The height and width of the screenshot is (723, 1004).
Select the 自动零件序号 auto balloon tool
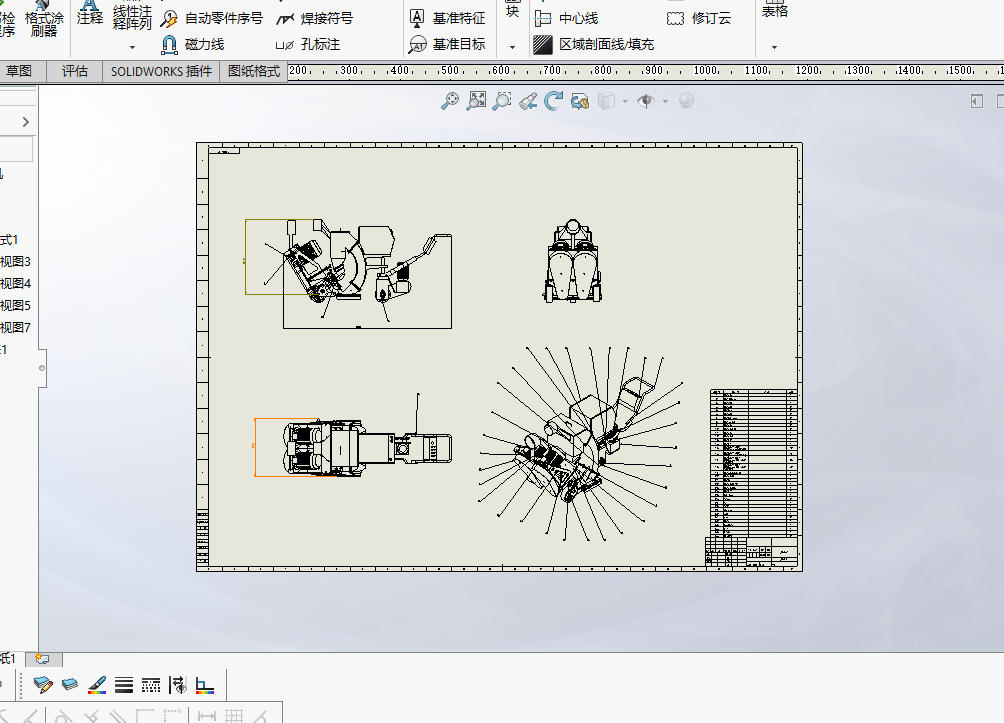211,19
